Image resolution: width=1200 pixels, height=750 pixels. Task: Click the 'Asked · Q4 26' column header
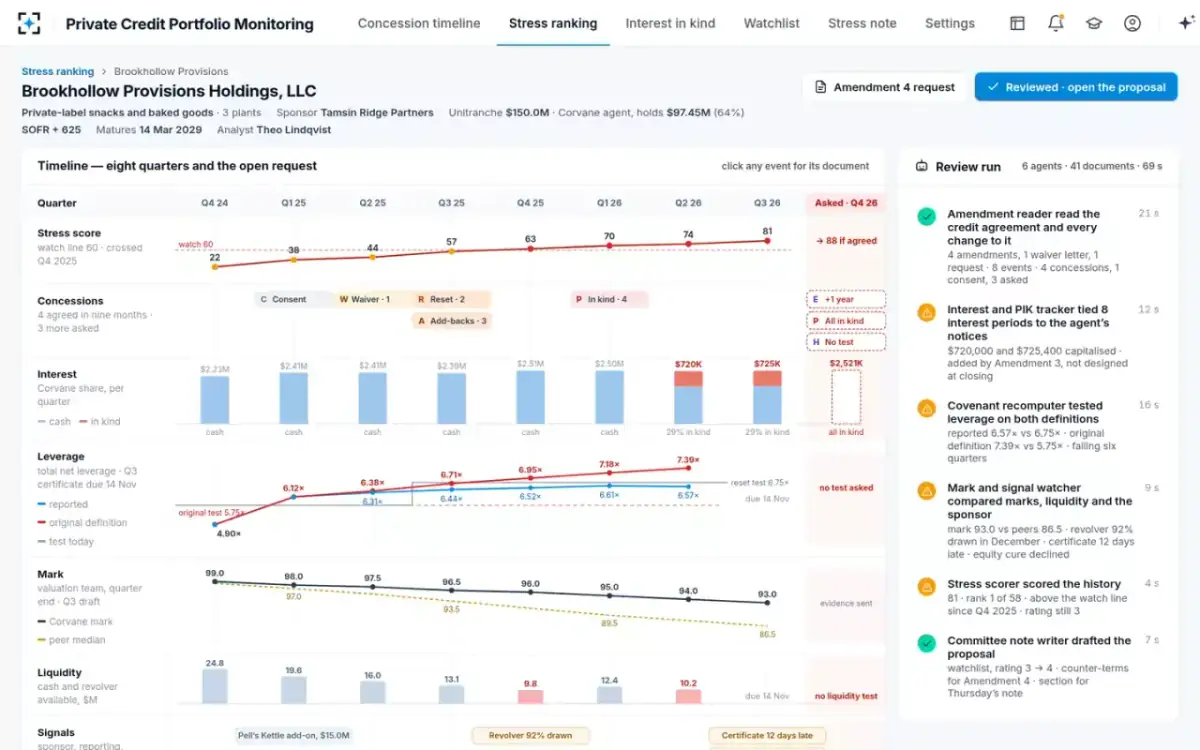[x=846, y=203]
